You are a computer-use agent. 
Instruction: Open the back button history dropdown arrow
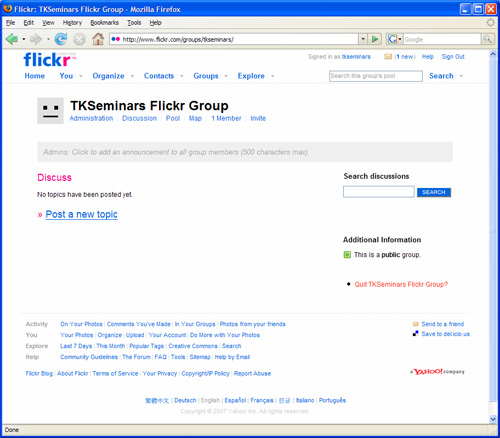(x=24, y=39)
